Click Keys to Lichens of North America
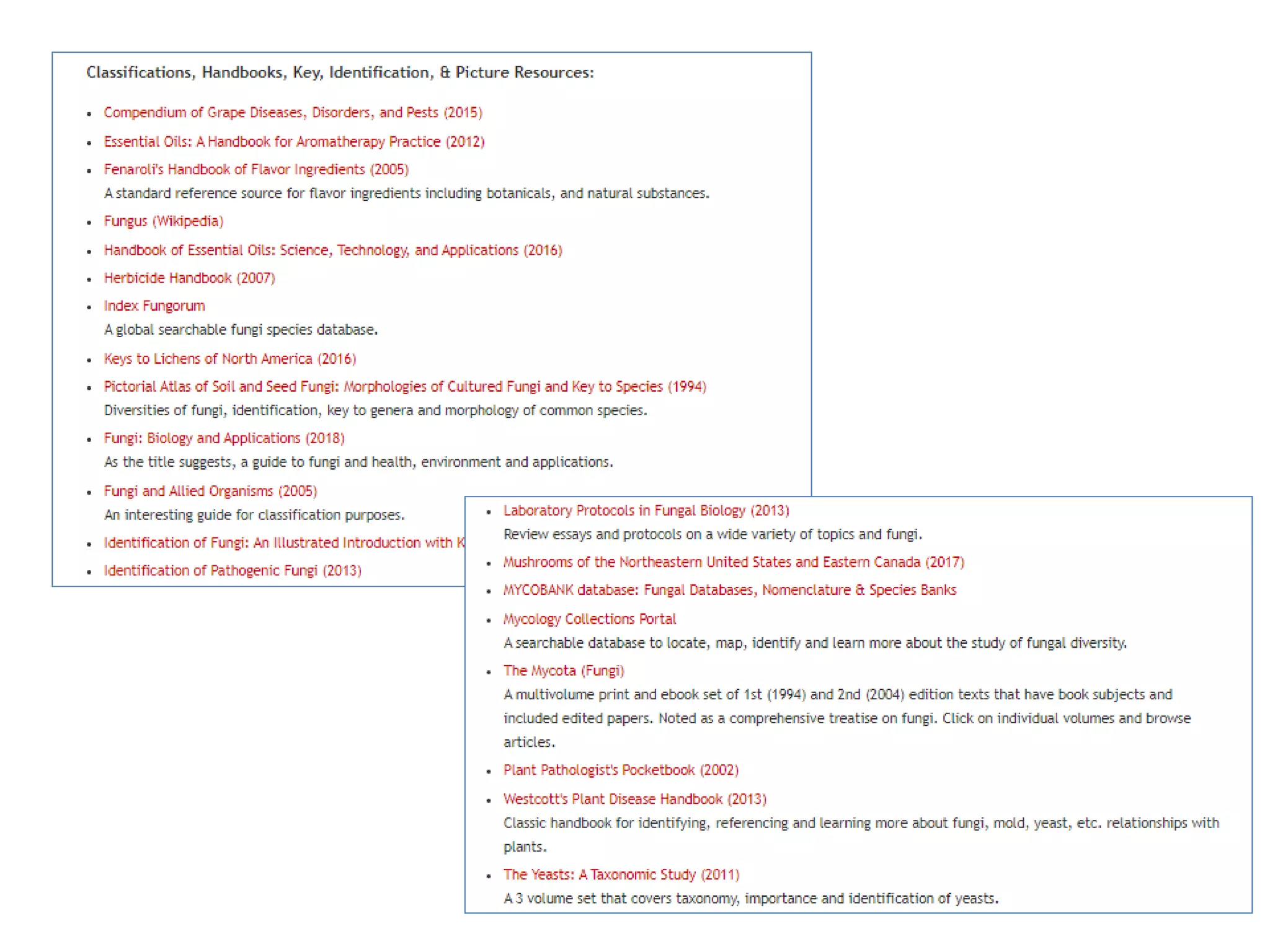 click(x=229, y=358)
